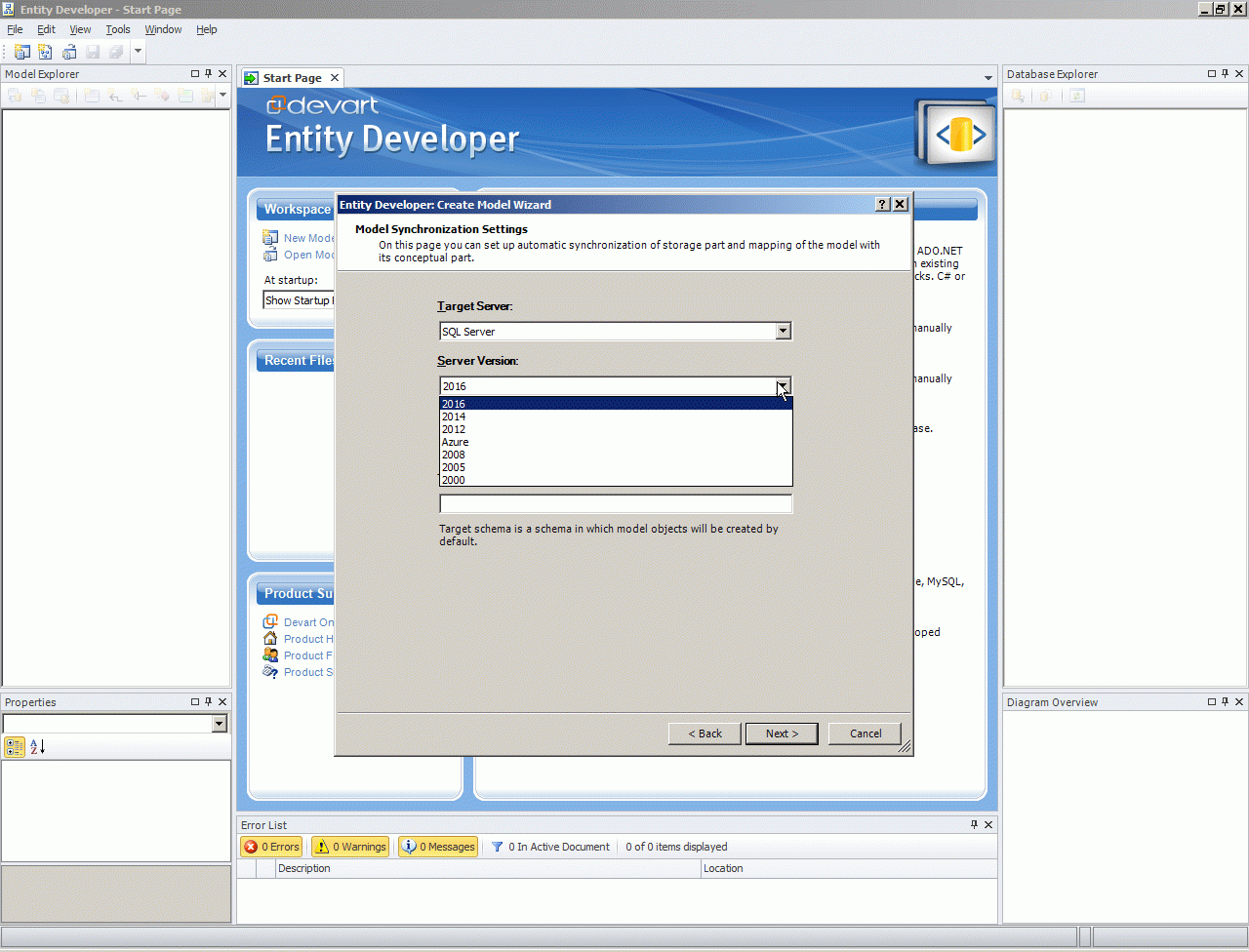Screen dimensions: 1249x952
Task: Open the Properties object selector dropdown
Action: (220, 724)
